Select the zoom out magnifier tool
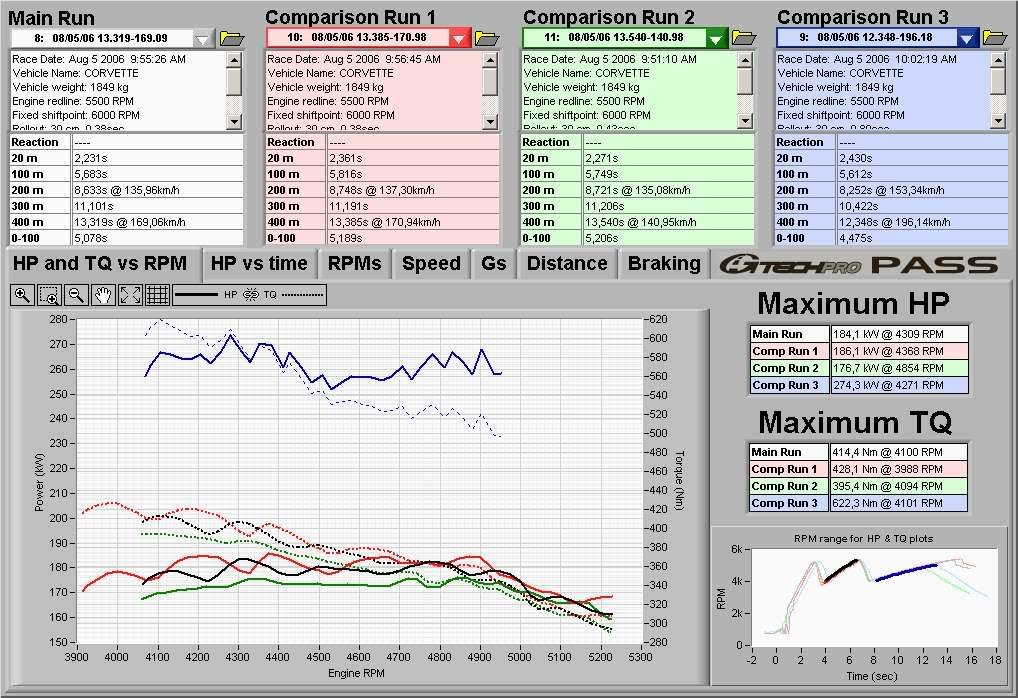The height and width of the screenshot is (698, 1018). (75, 295)
